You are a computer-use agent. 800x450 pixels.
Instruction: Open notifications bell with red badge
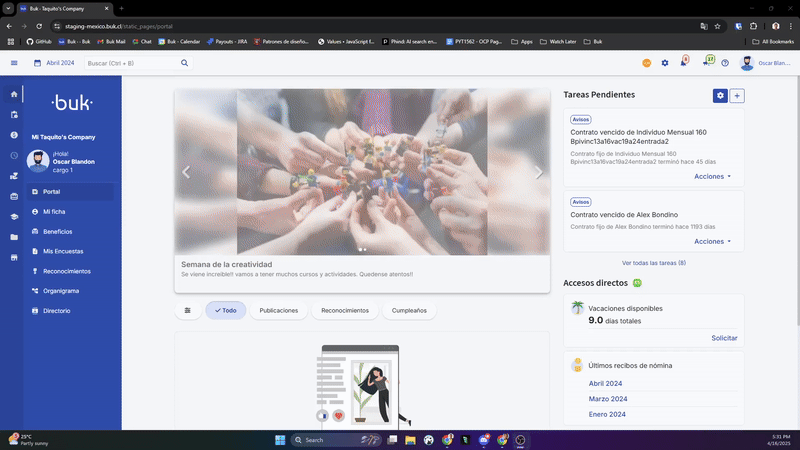pos(684,62)
